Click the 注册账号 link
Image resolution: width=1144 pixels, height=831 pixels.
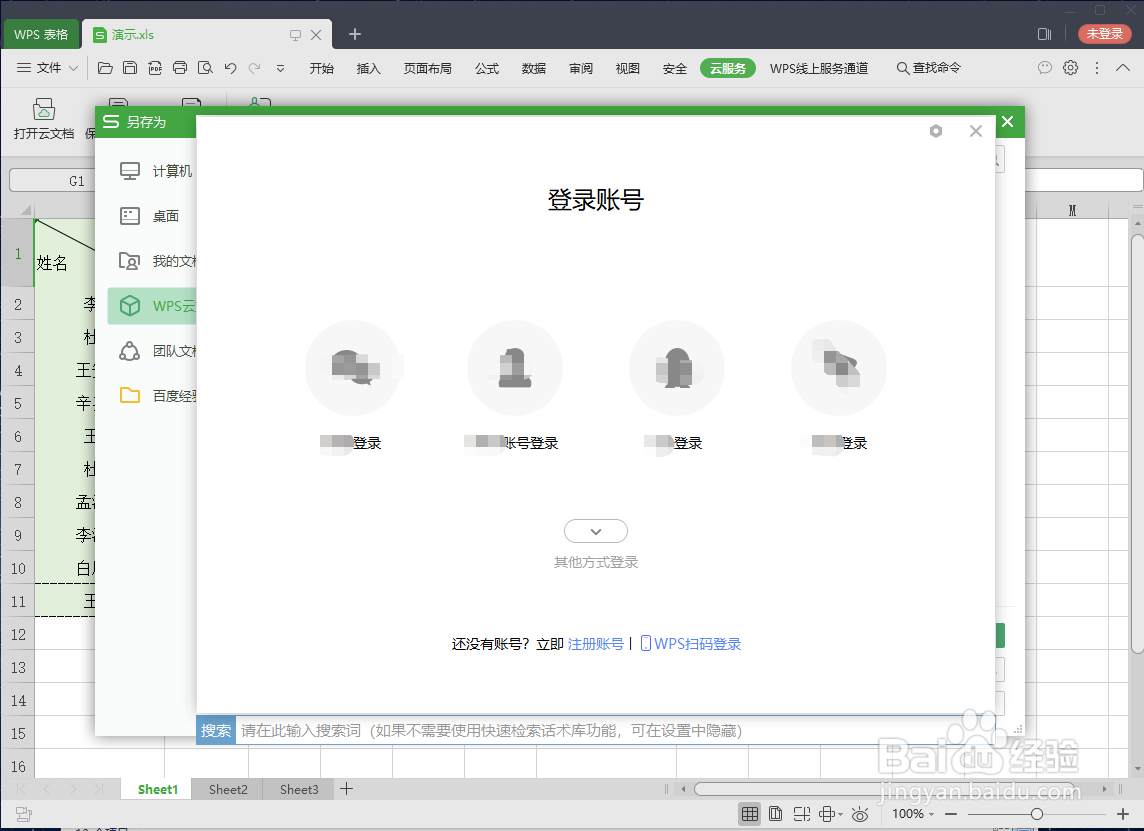[595, 643]
